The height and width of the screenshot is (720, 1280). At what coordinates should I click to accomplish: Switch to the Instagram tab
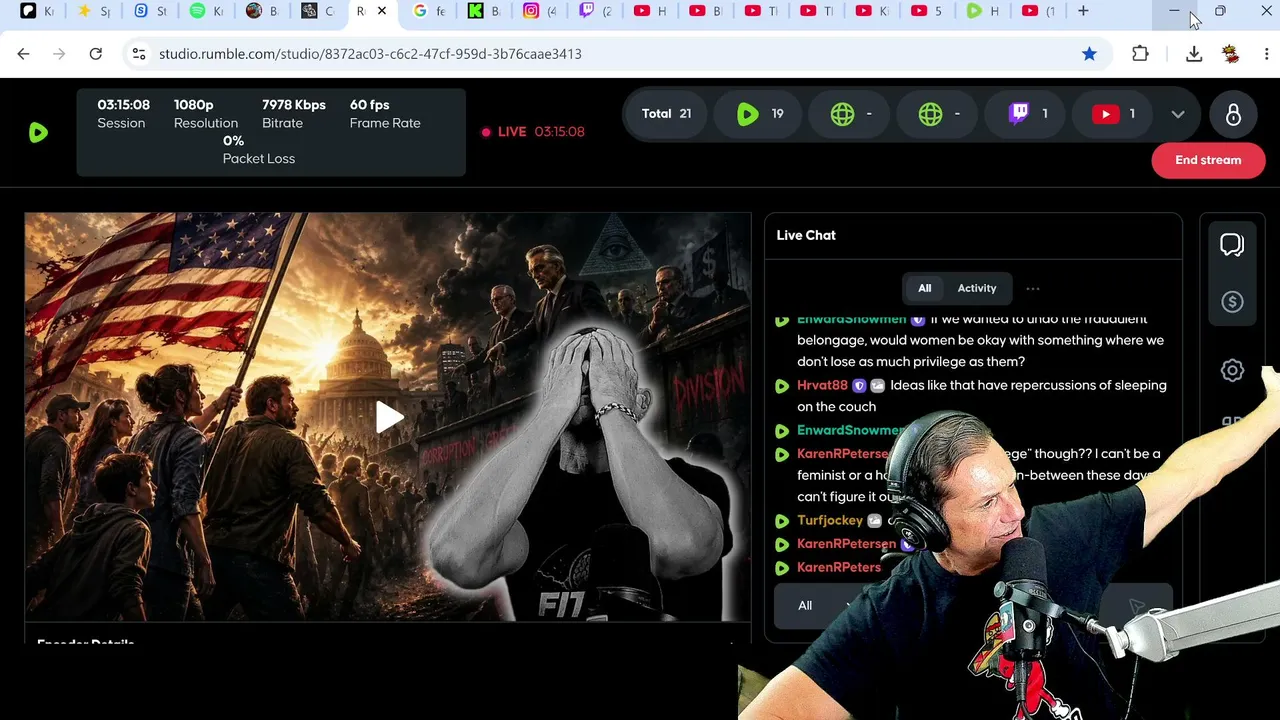(x=541, y=11)
